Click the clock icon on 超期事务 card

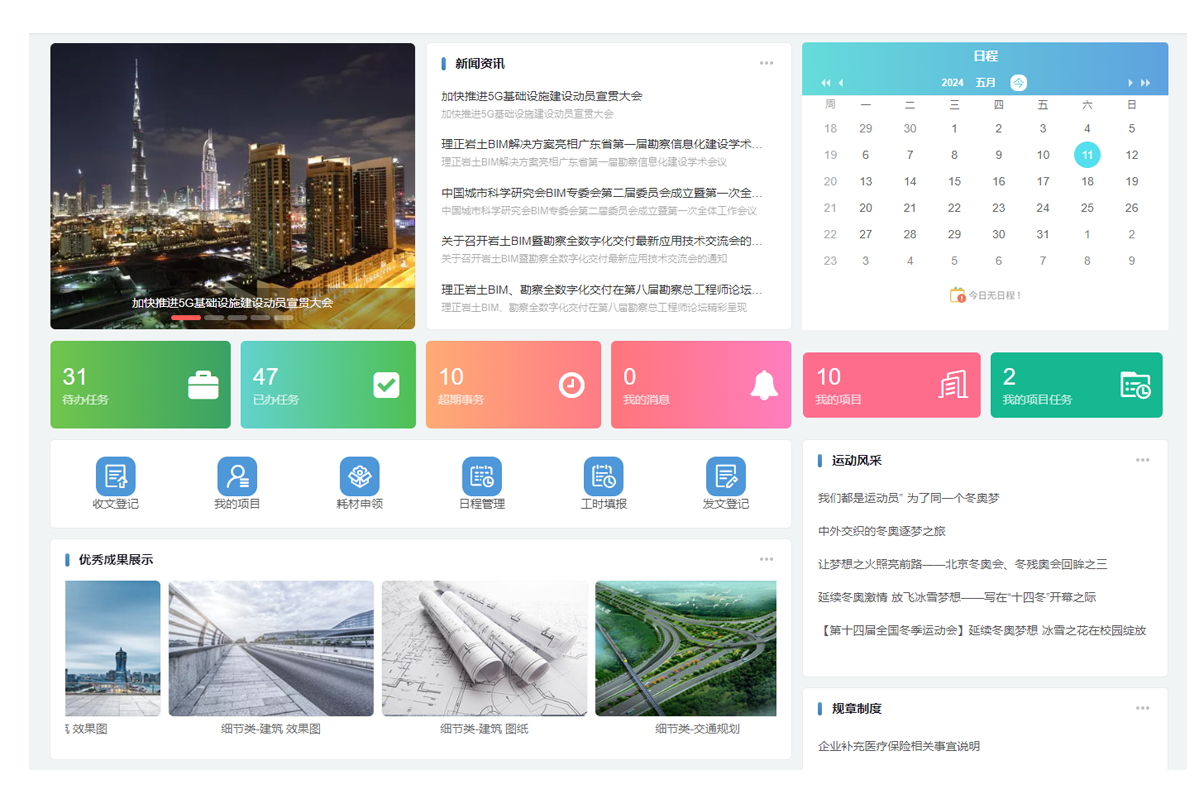click(x=571, y=385)
